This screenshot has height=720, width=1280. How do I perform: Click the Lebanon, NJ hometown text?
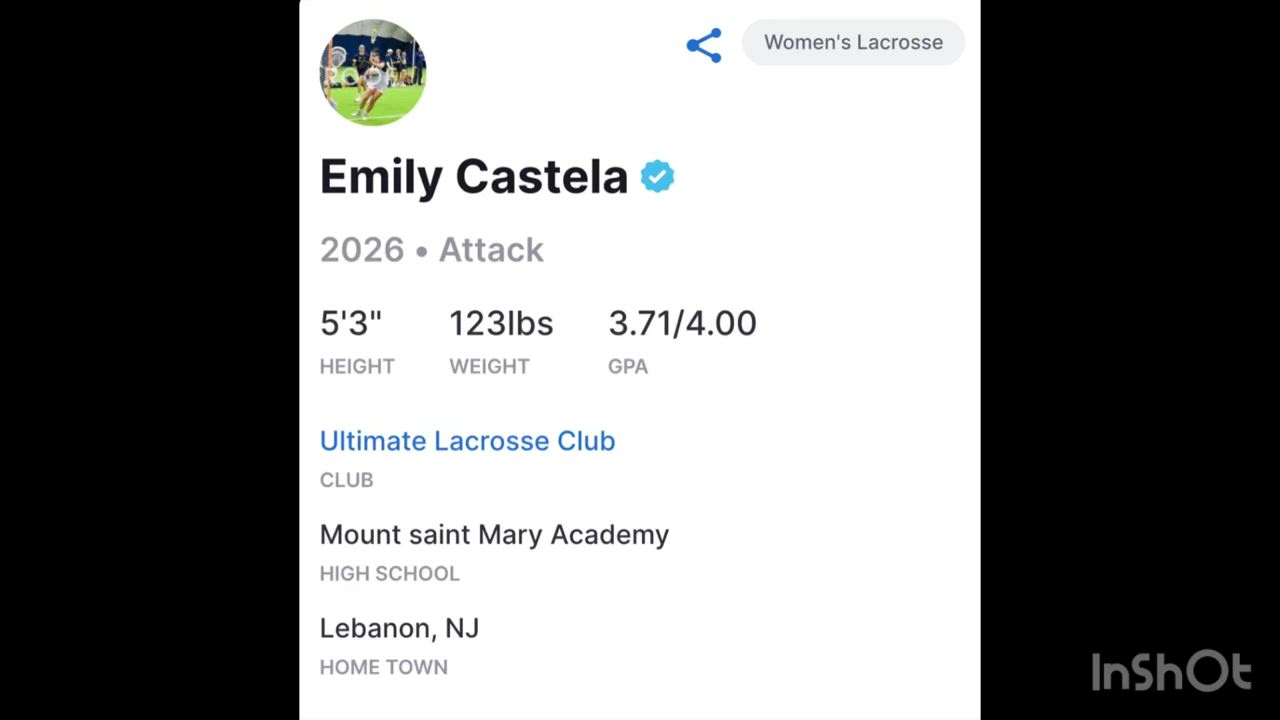coord(399,628)
